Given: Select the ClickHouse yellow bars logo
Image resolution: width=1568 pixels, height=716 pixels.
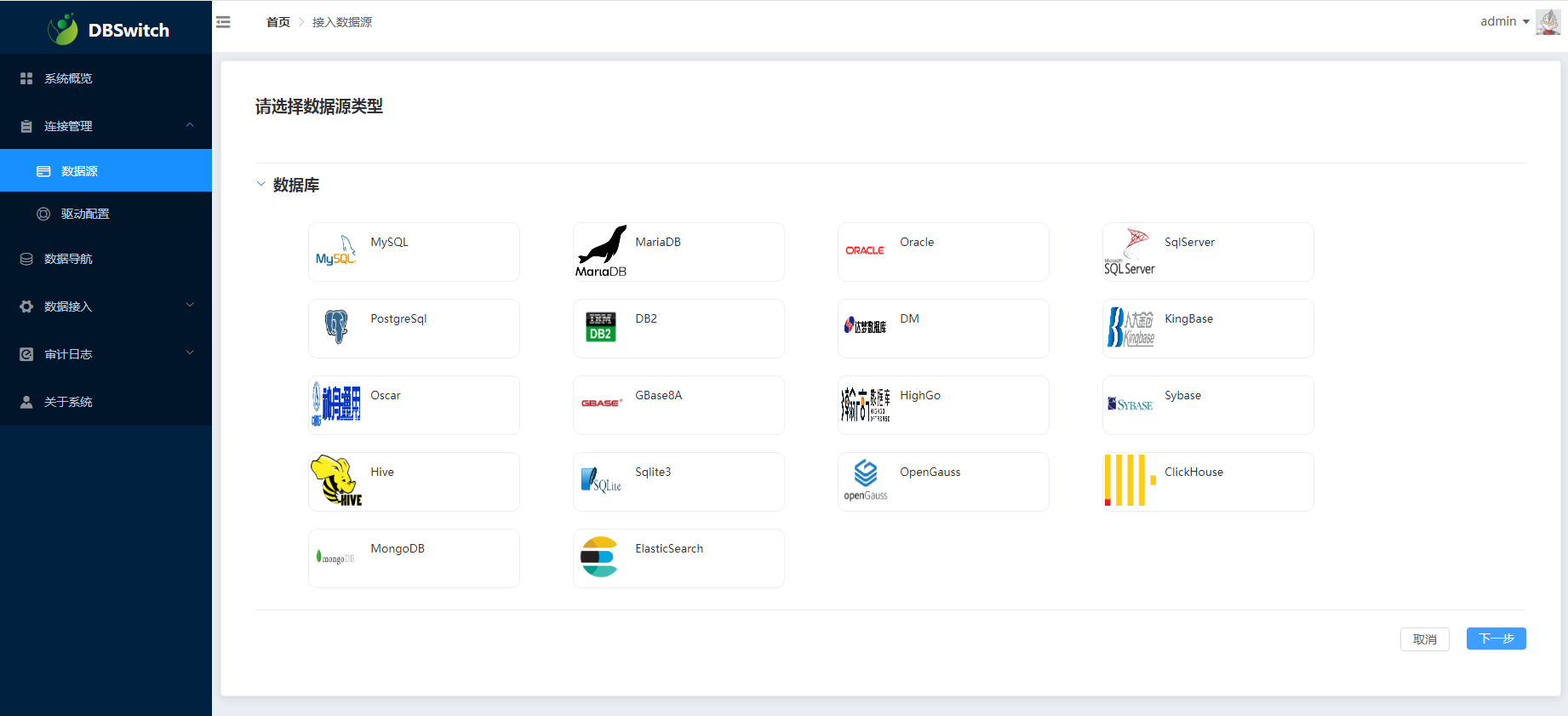Looking at the screenshot, I should pos(1130,480).
